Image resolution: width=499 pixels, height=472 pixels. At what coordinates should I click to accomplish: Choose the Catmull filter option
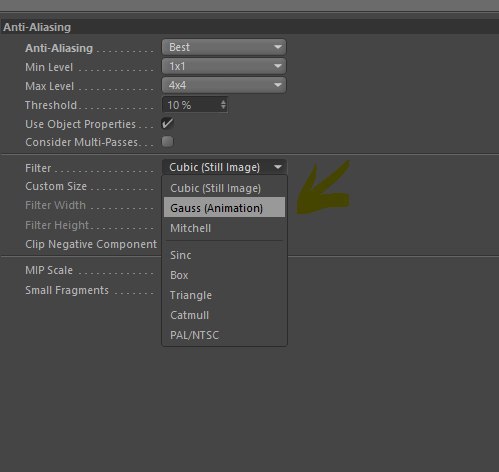[x=224, y=315]
